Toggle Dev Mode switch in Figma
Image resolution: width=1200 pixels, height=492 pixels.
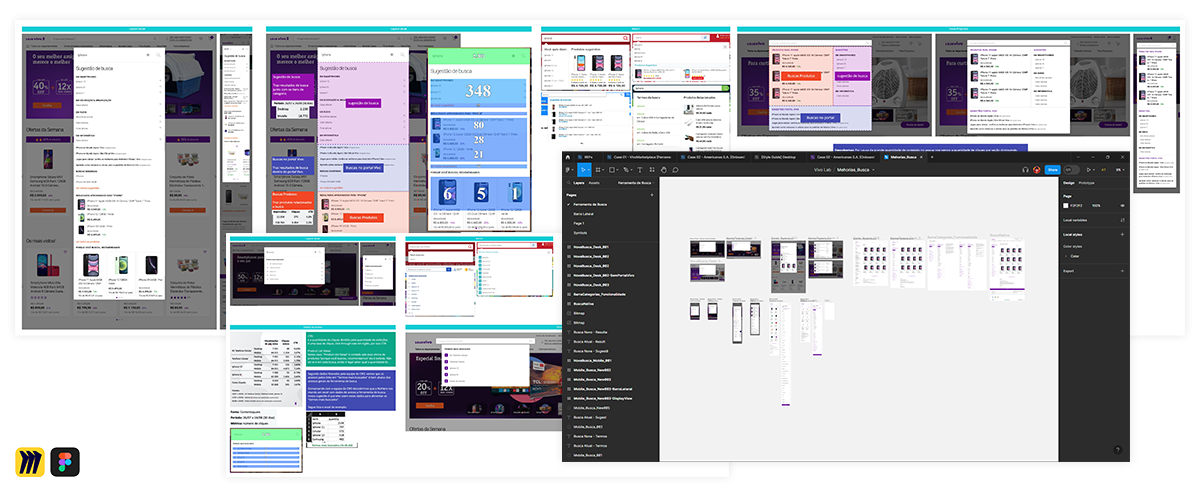[1071, 170]
